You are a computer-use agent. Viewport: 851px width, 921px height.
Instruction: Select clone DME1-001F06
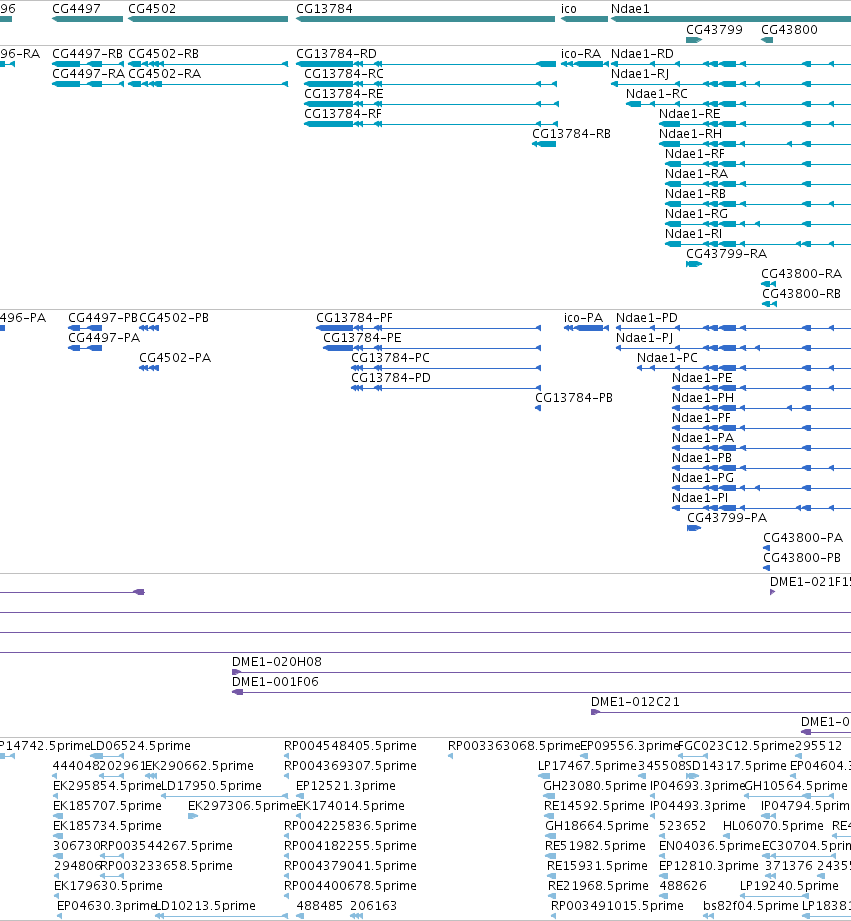(541, 691)
